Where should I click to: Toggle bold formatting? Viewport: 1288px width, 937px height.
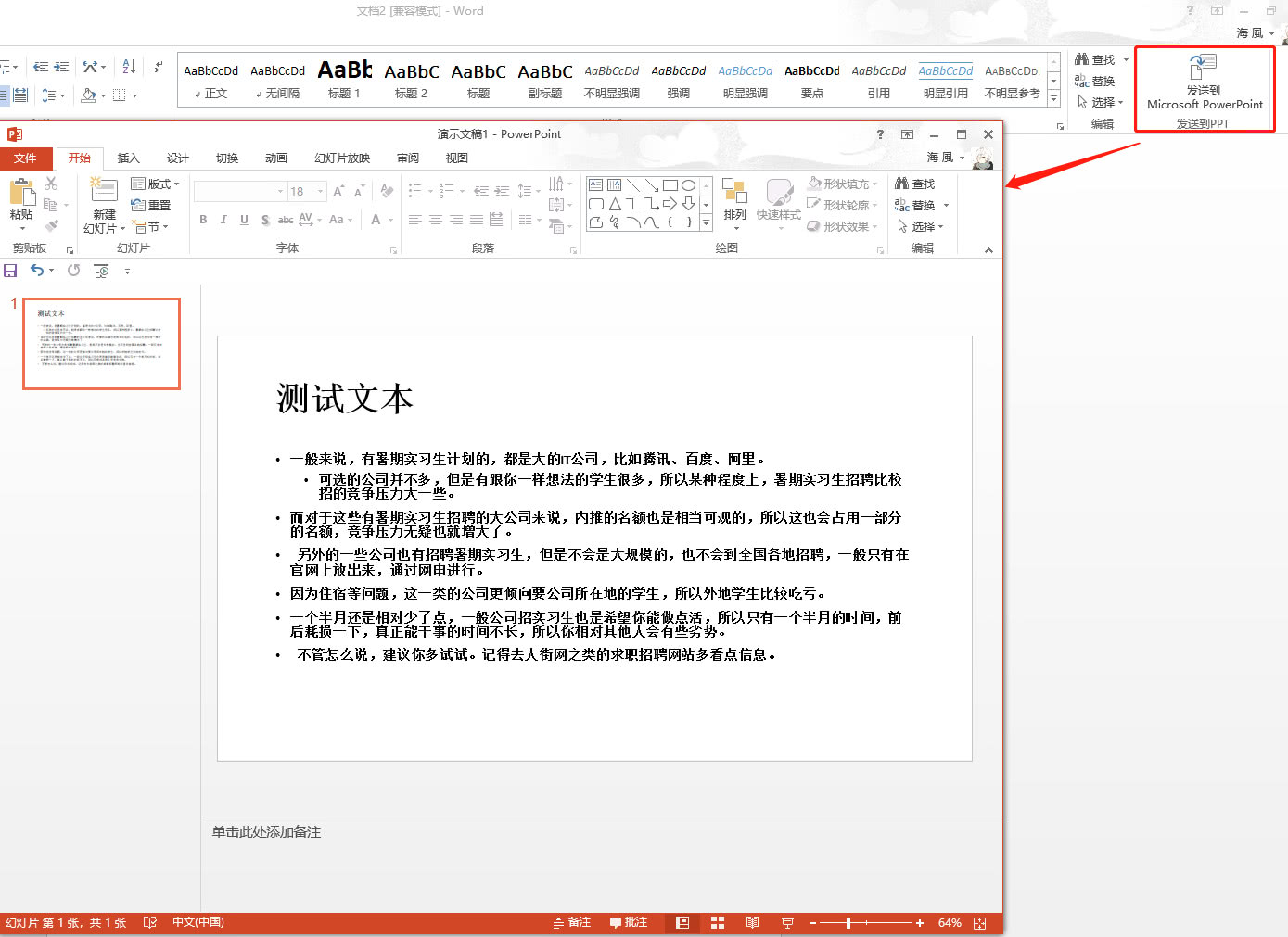(202, 220)
